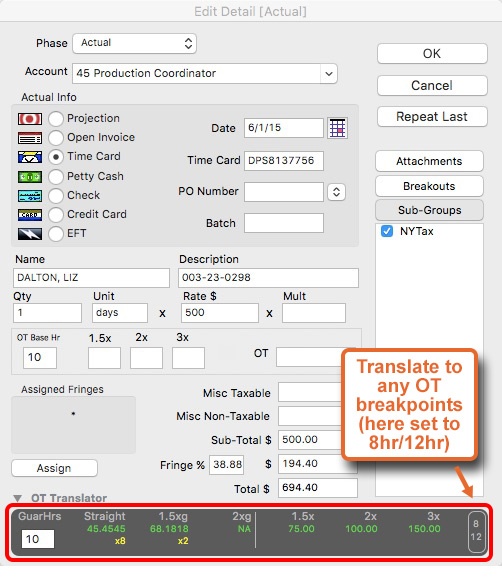Viewport: 502px width, 579px height.
Task: Click the Sub-Total $ field
Action: coord(310,440)
